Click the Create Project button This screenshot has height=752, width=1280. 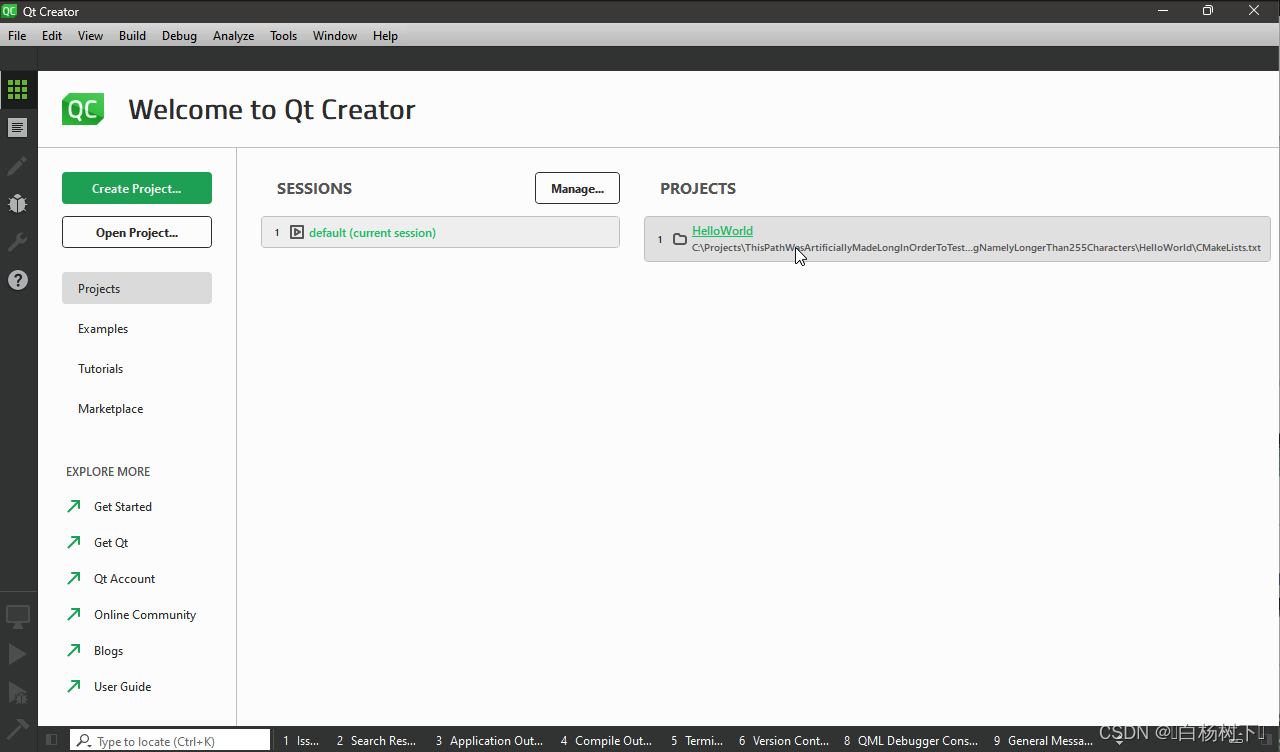pyautogui.click(x=136, y=187)
